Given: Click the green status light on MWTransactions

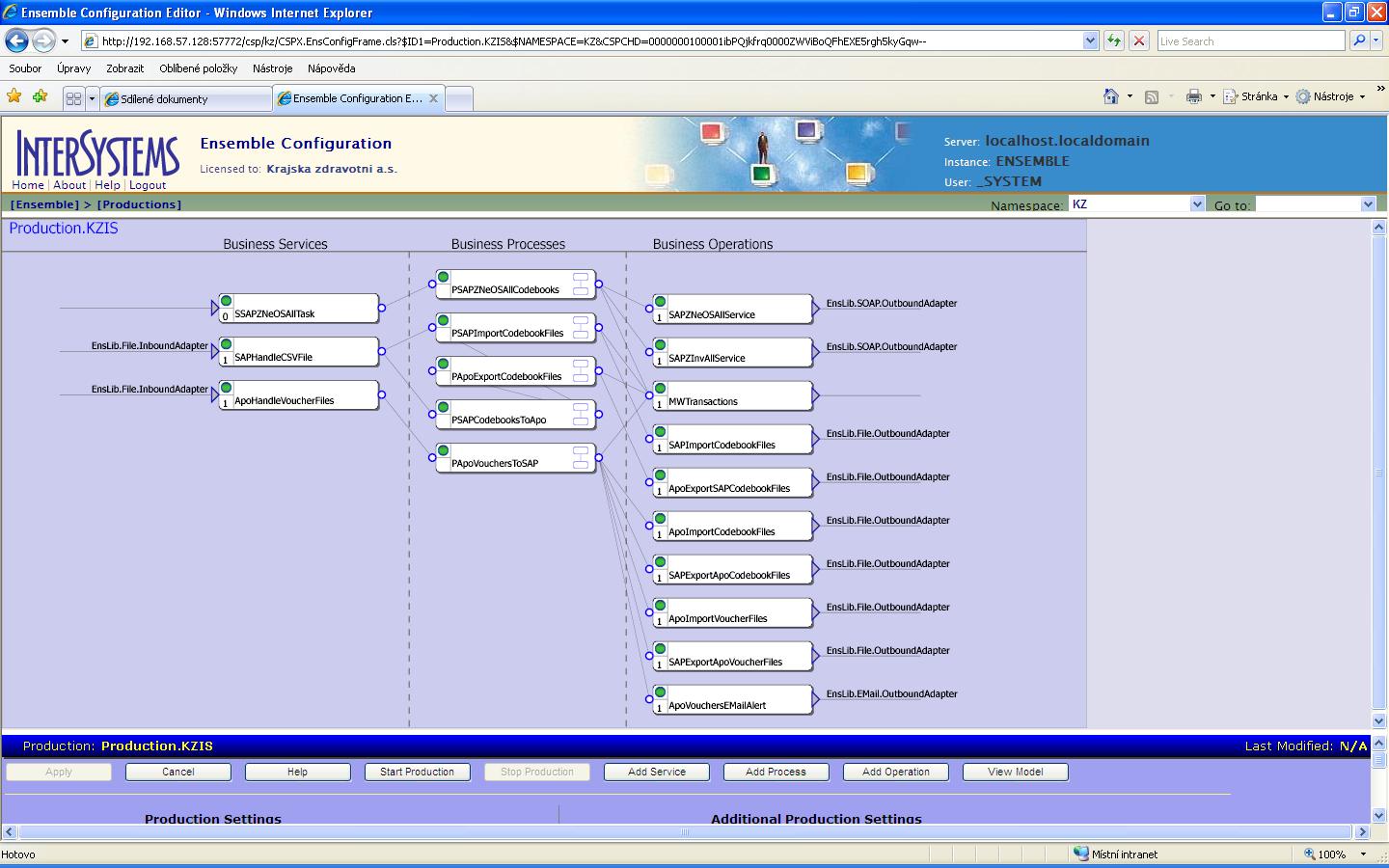Looking at the screenshot, I should [660, 389].
